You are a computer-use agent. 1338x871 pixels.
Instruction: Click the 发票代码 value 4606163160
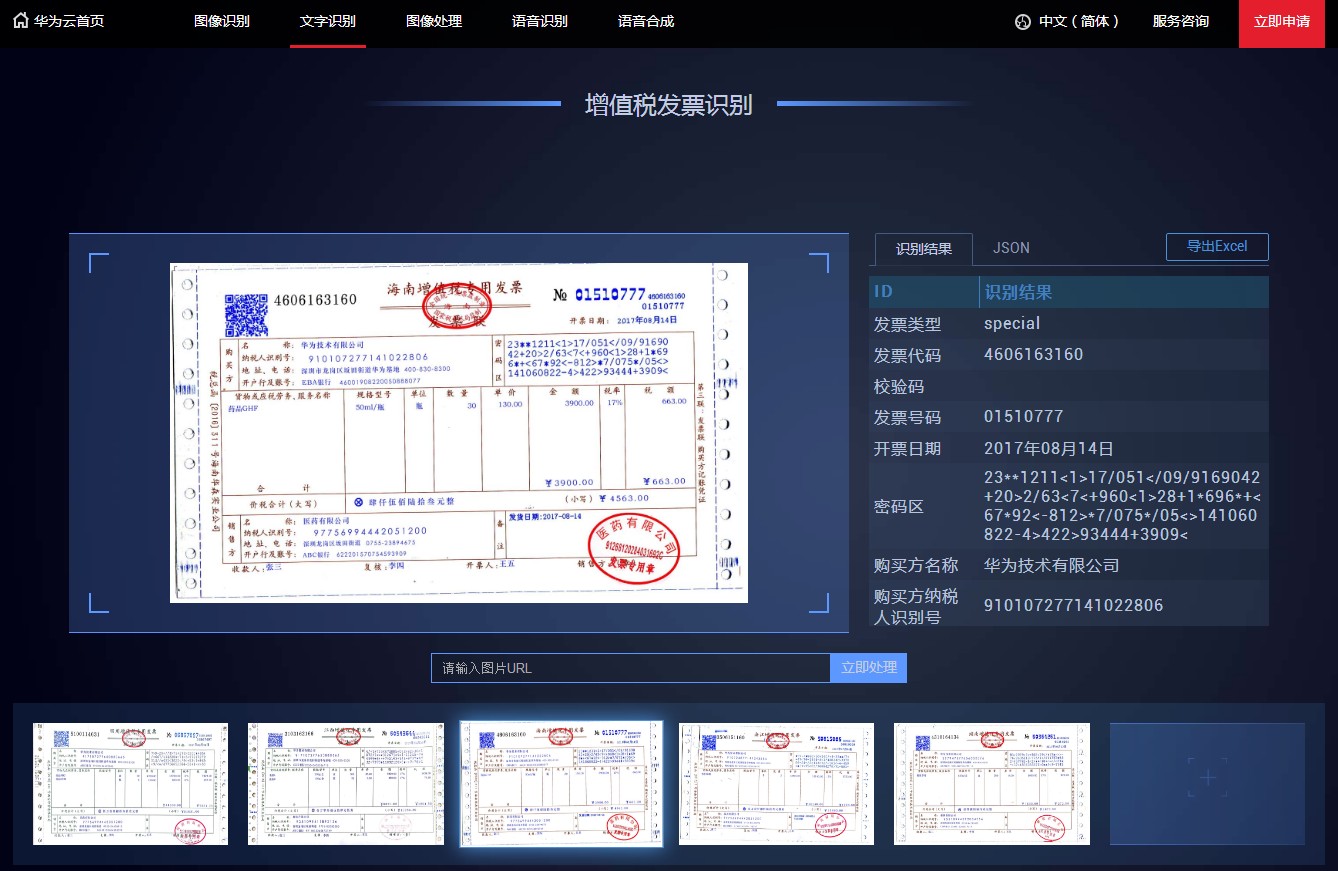1034,355
